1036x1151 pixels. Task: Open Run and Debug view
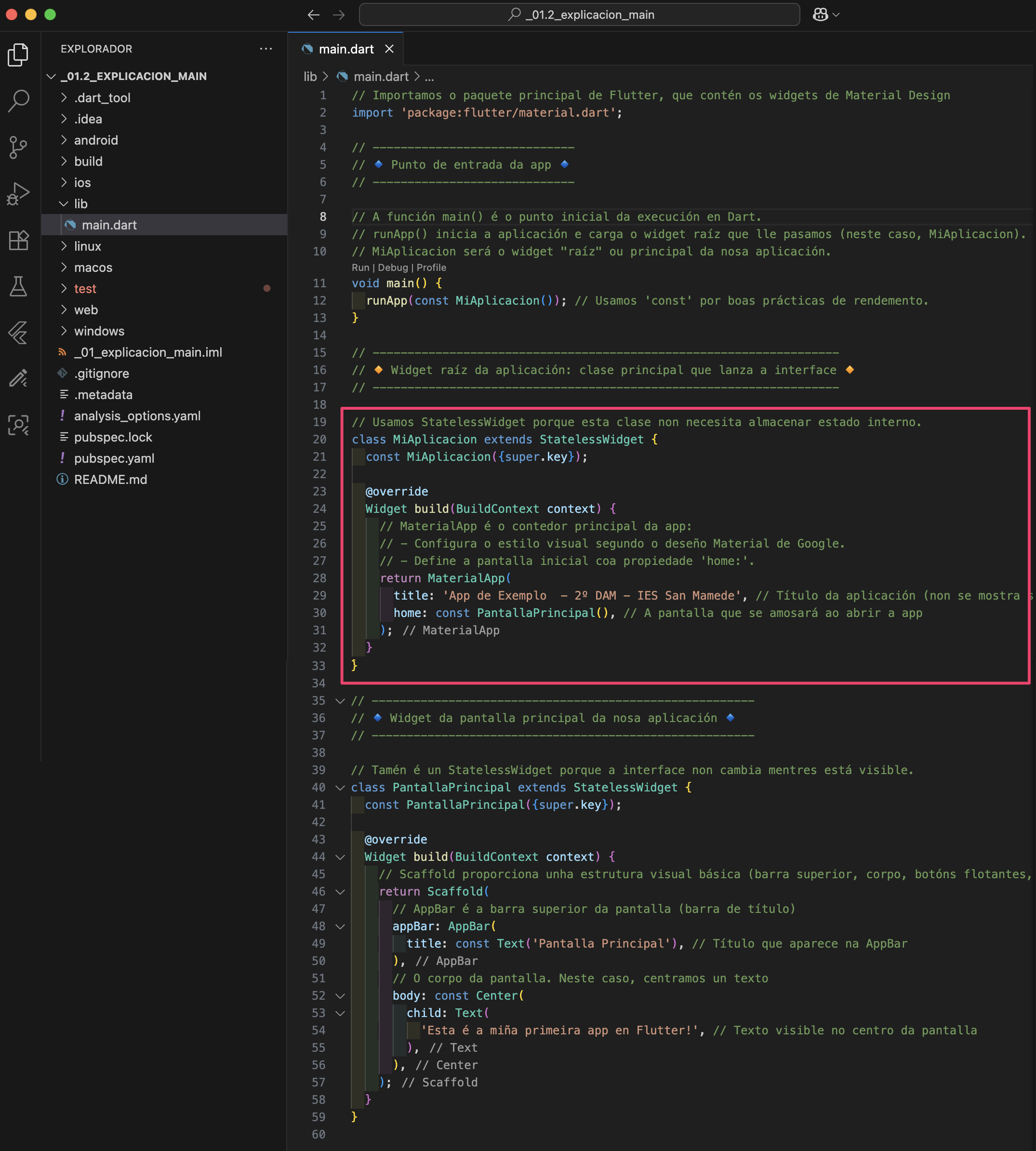coord(18,194)
